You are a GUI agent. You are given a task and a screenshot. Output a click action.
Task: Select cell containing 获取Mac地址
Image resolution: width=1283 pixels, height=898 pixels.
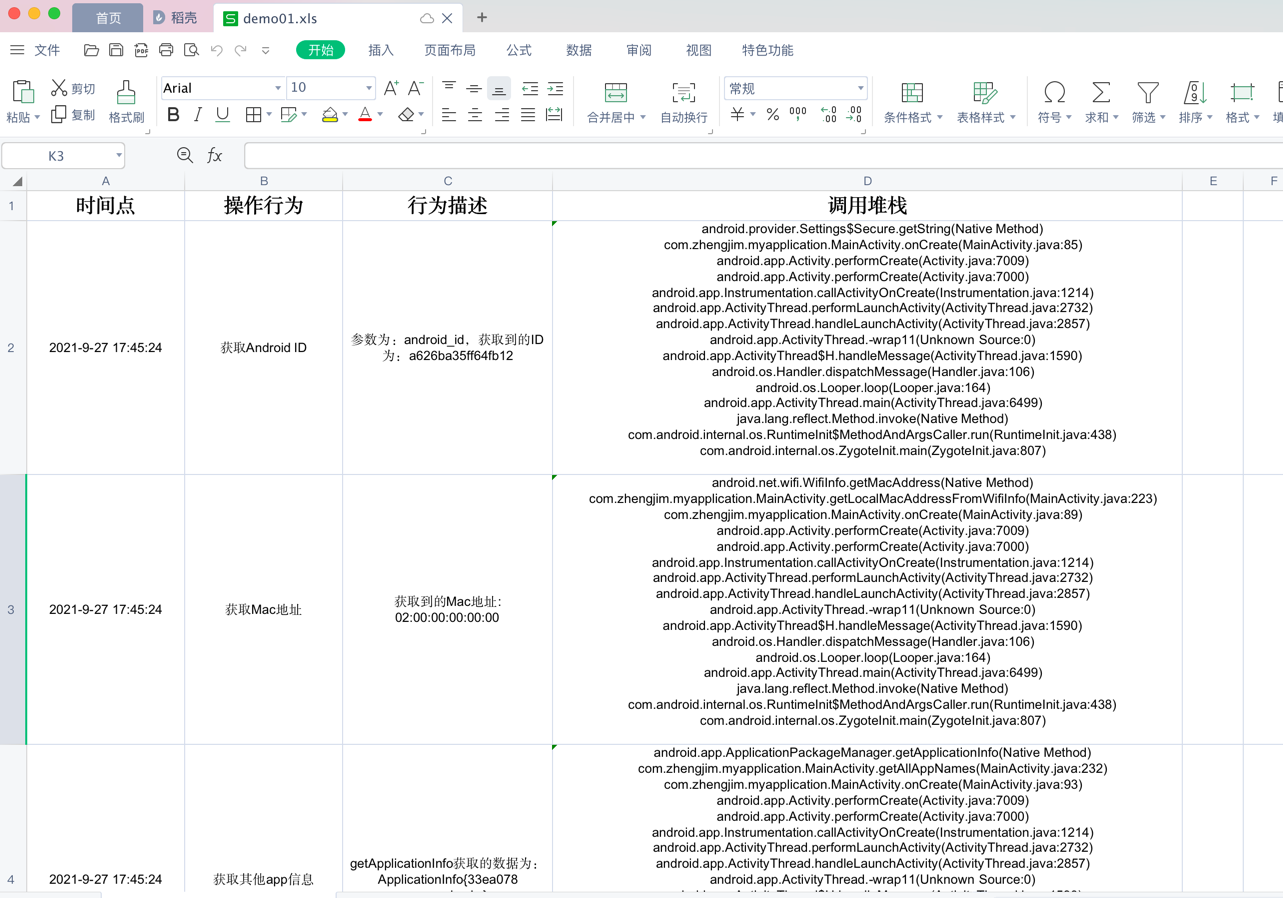264,610
